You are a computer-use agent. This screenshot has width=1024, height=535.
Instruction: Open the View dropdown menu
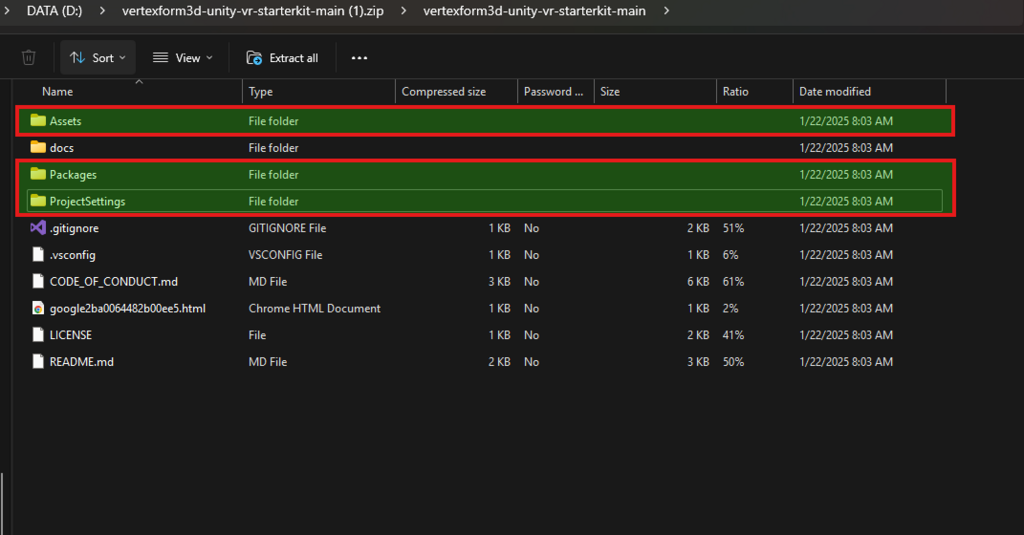click(183, 58)
